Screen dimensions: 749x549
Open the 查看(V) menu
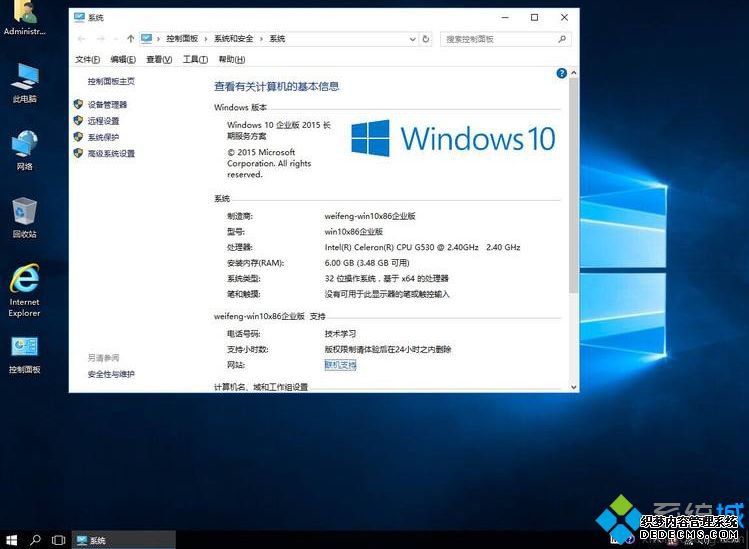(159, 59)
